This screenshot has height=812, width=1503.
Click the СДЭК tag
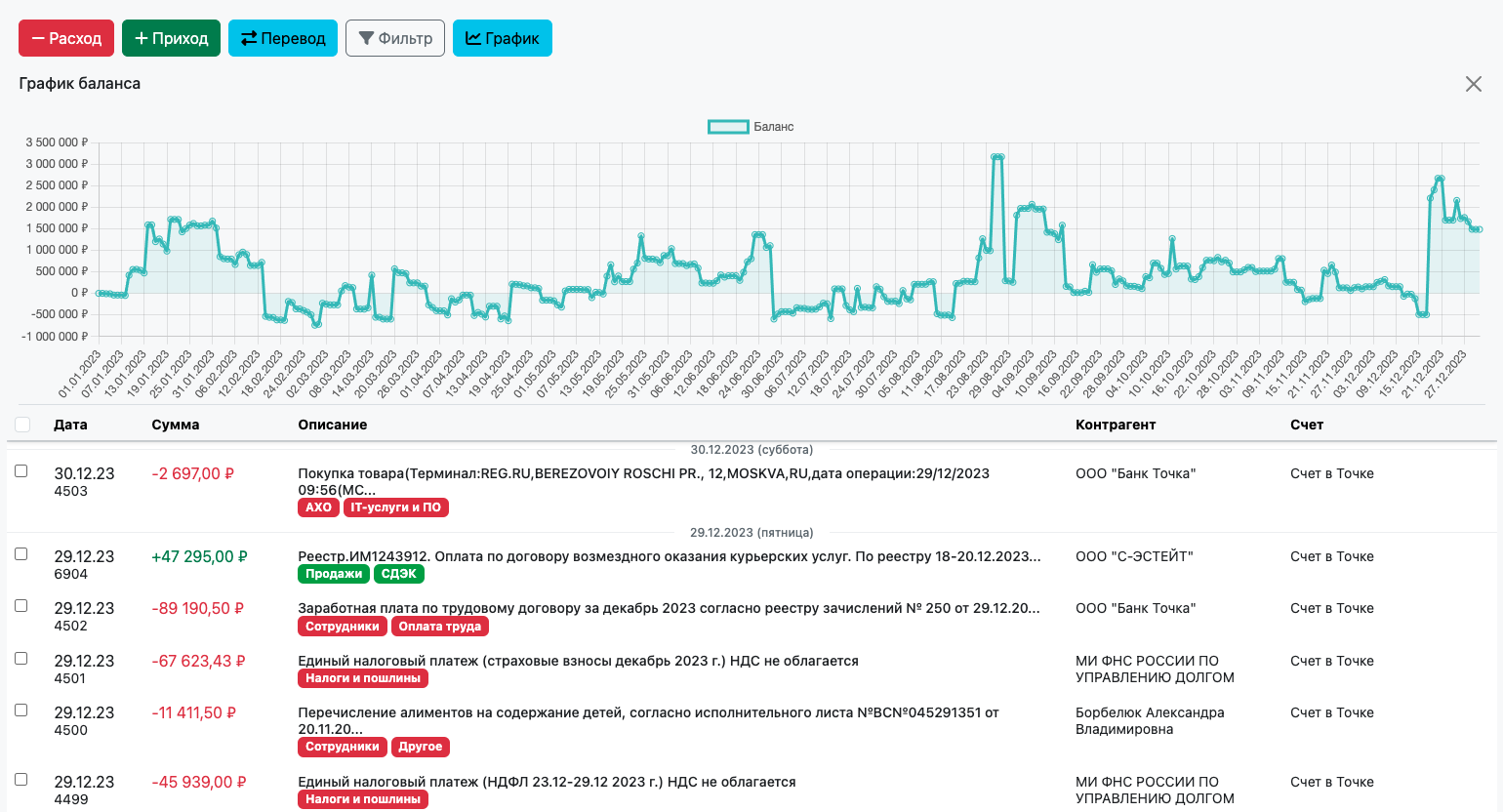398,574
